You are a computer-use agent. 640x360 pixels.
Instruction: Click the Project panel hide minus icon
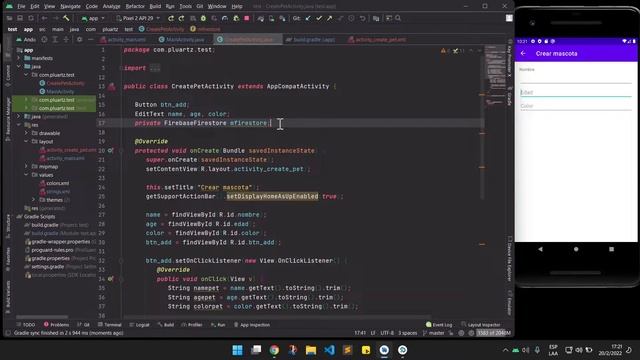coord(91,40)
